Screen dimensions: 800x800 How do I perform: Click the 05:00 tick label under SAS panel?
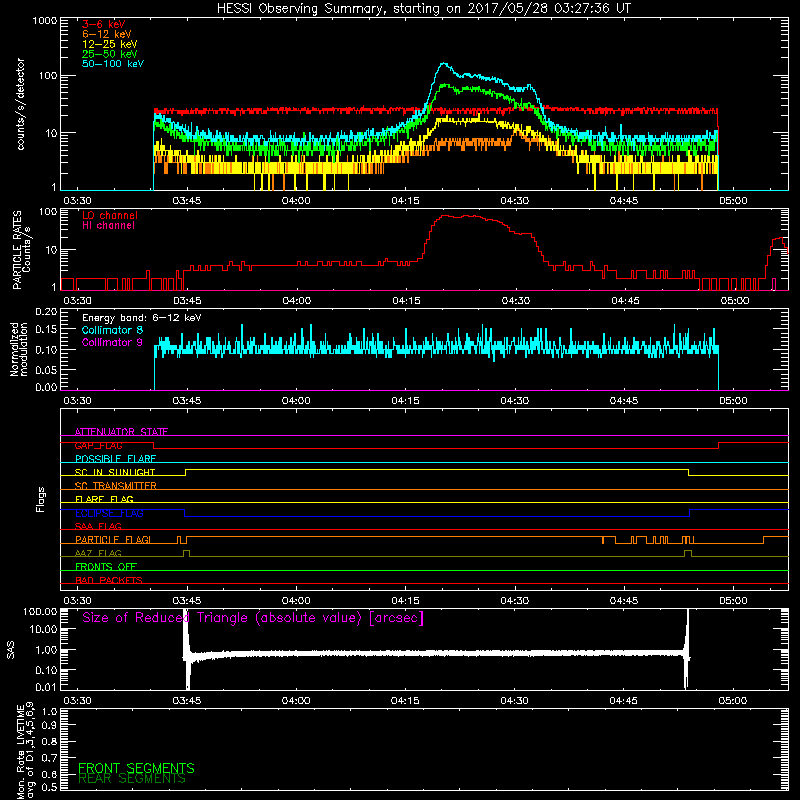tap(733, 701)
